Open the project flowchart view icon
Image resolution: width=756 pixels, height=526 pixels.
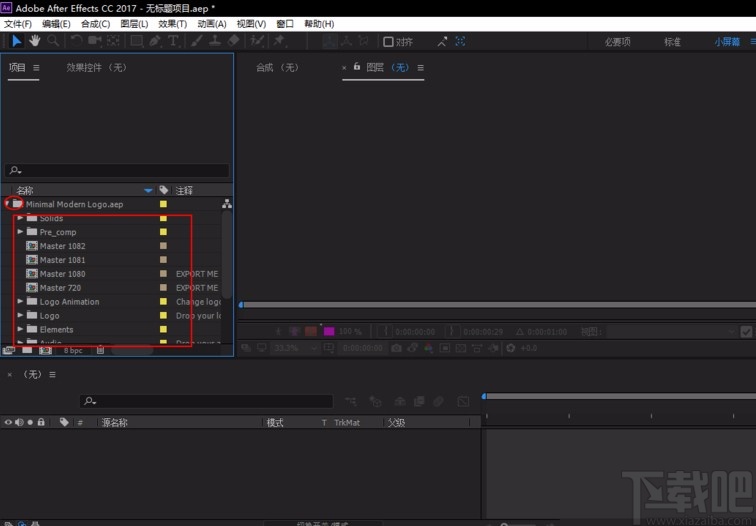pos(227,204)
